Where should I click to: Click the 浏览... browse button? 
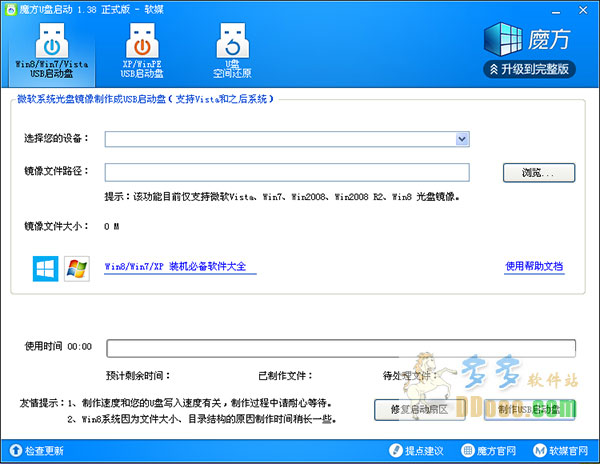click(539, 173)
